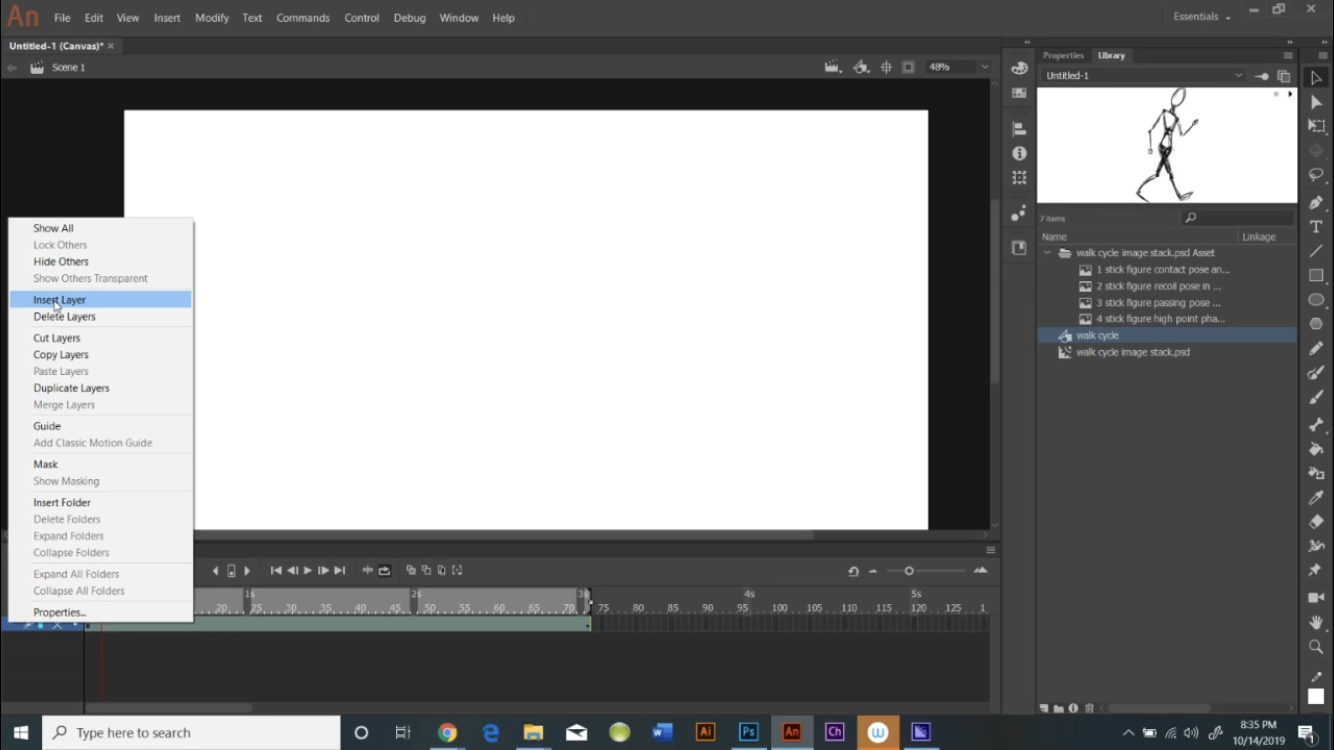Select the Selection tool
Image resolution: width=1334 pixels, height=750 pixels.
pos(1316,77)
